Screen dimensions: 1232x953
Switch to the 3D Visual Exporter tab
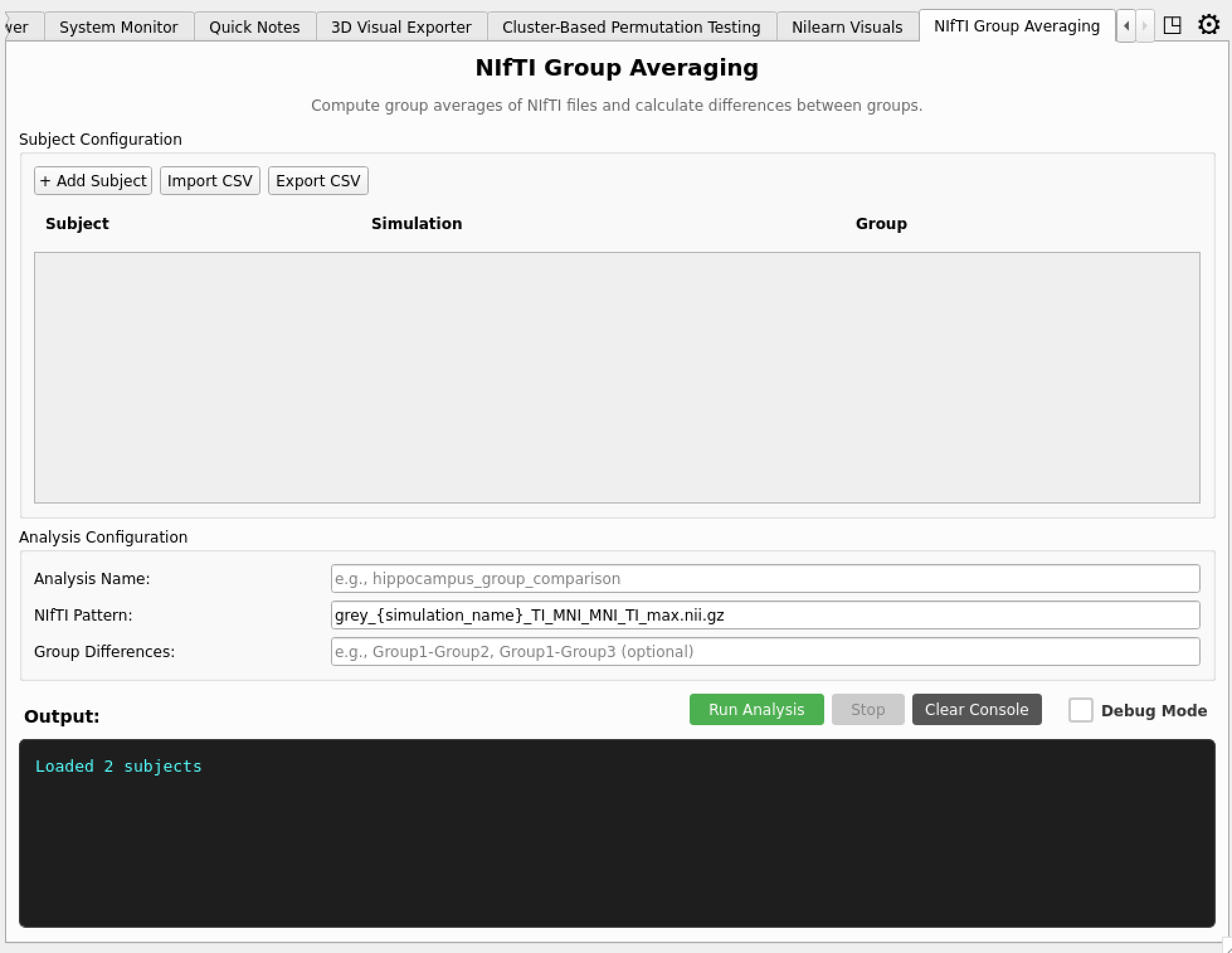click(x=401, y=26)
